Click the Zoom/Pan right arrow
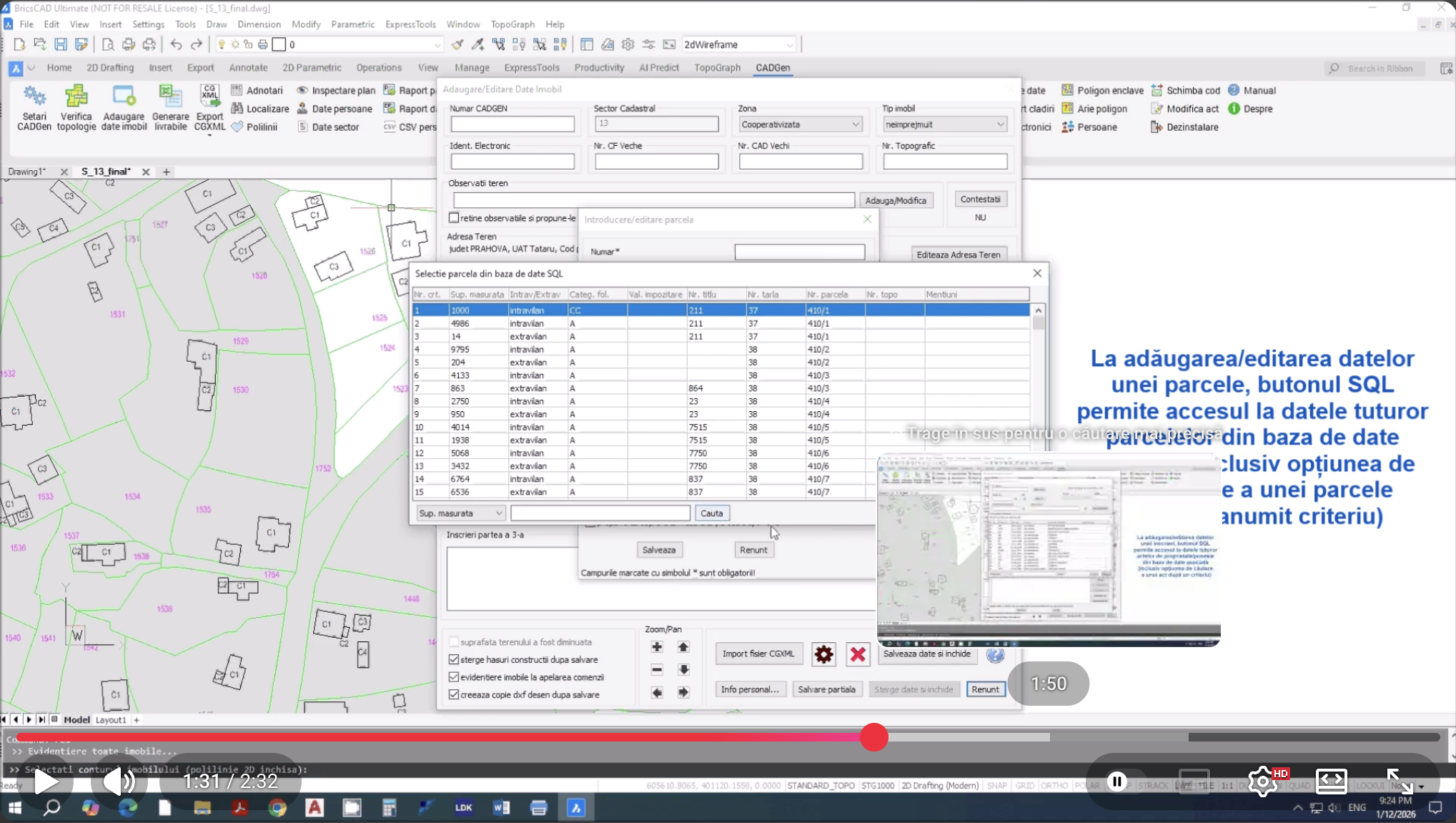This screenshot has width=1456, height=823. 683,692
